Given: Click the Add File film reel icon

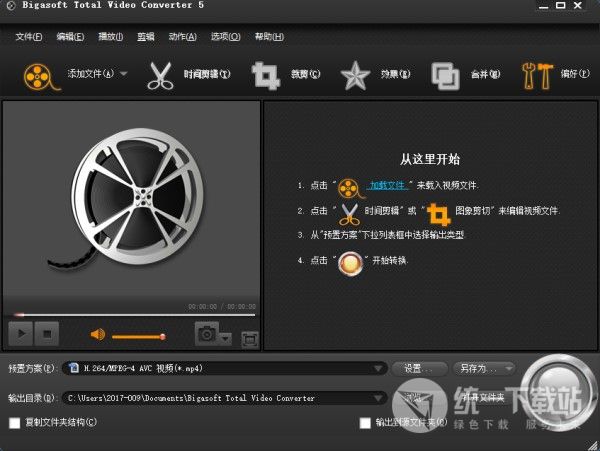Looking at the screenshot, I should 37,74.
